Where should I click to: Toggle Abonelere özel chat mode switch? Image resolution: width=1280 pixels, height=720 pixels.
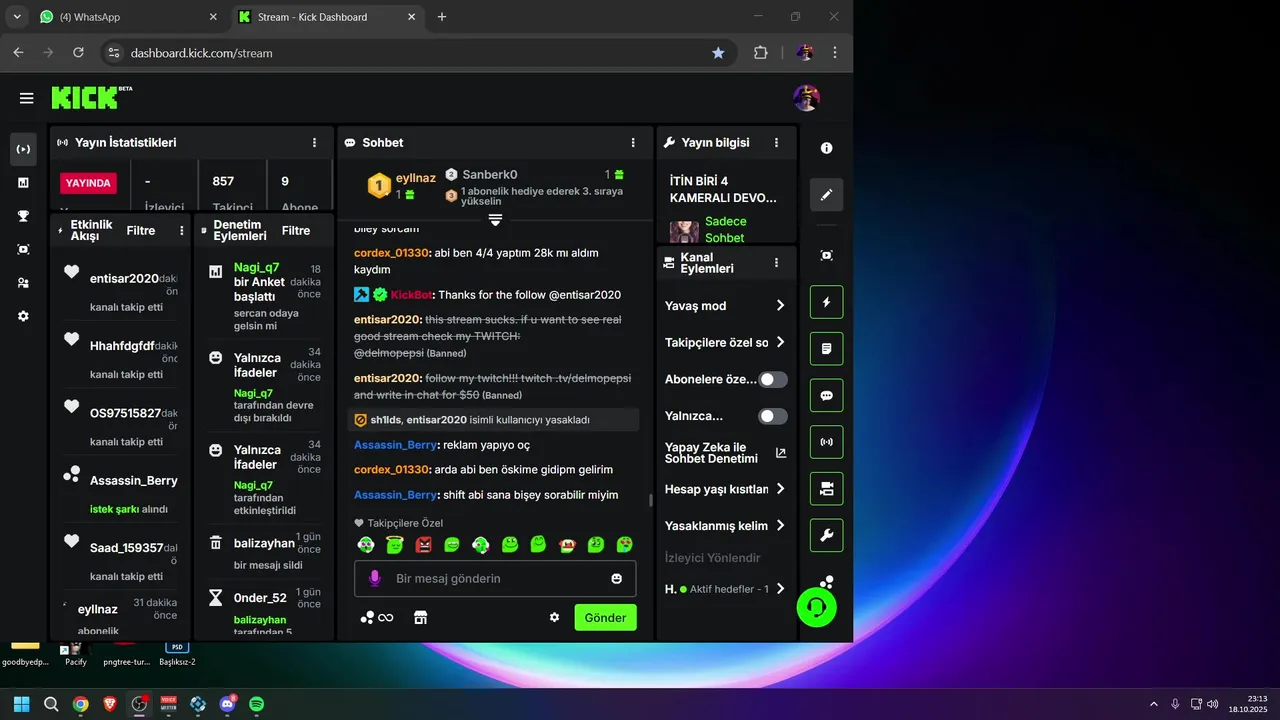(x=773, y=379)
